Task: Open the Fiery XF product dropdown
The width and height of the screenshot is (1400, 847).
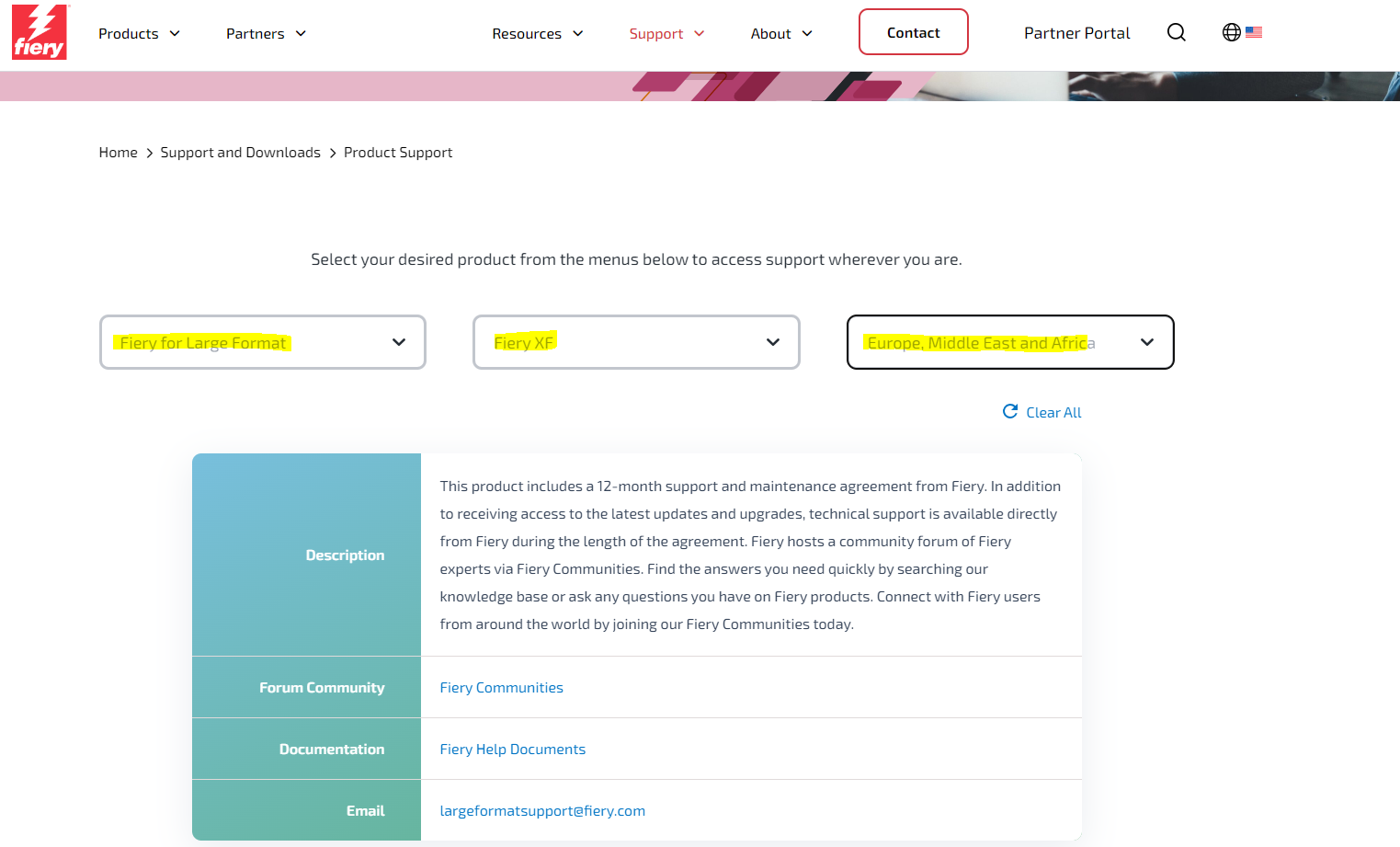Action: coord(635,342)
